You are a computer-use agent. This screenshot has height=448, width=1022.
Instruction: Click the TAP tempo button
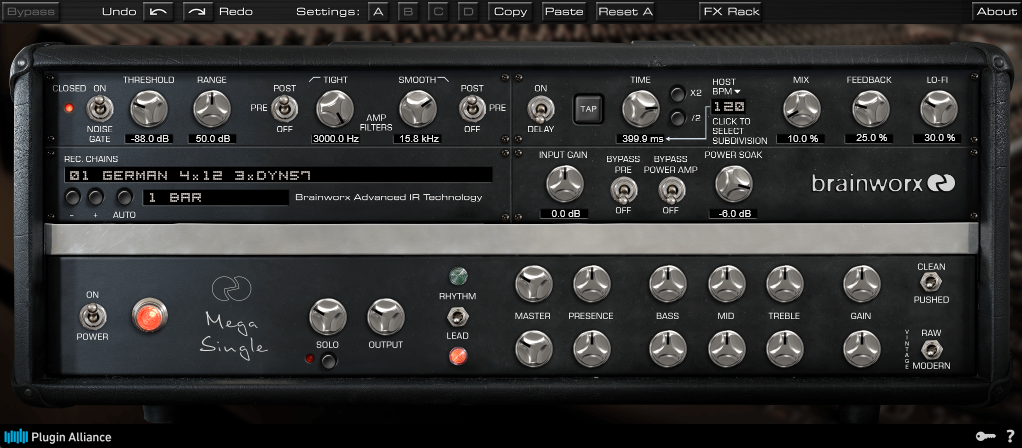pyautogui.click(x=588, y=109)
